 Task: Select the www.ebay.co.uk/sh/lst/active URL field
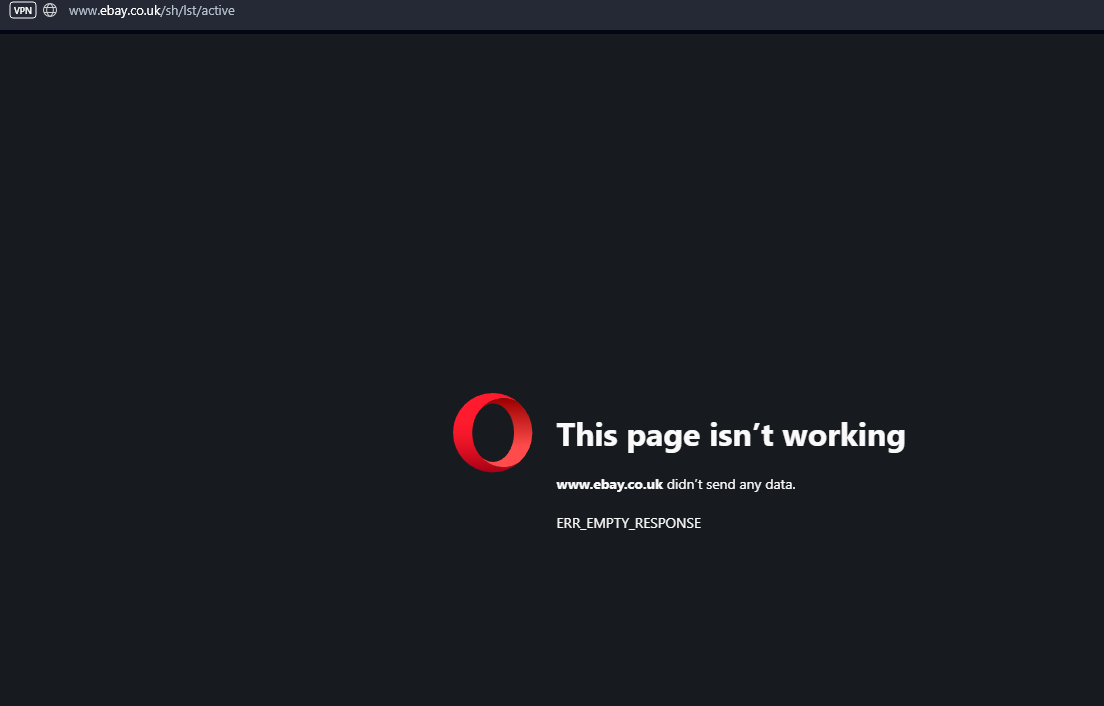[151, 11]
